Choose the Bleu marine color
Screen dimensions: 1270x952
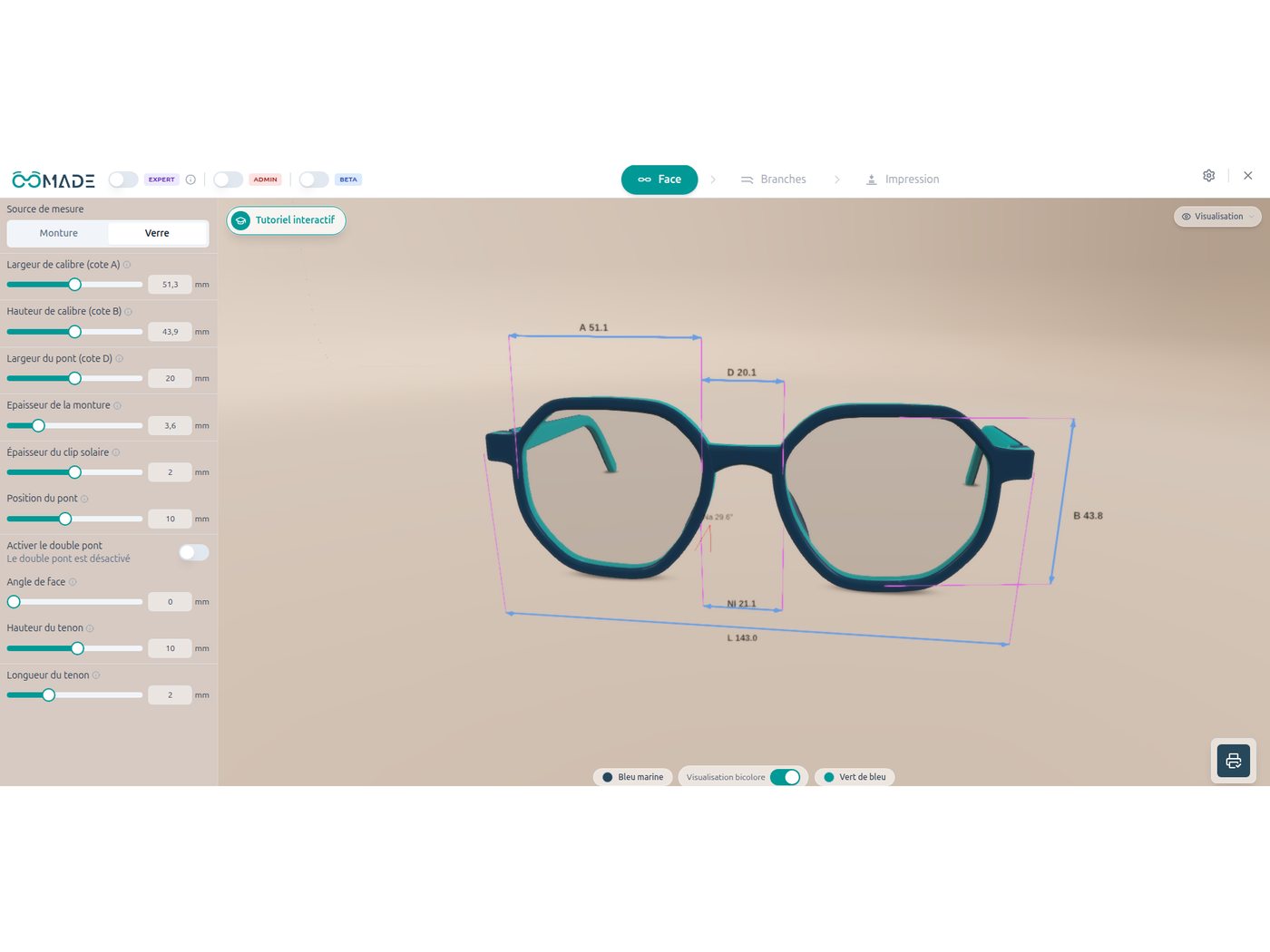click(x=633, y=777)
